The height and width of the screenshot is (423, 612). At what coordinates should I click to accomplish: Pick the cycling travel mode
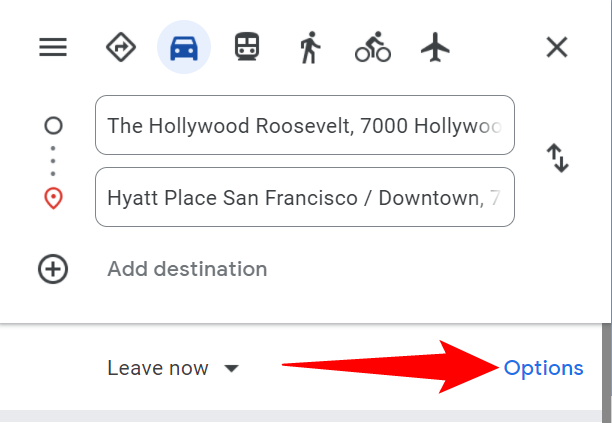pos(372,47)
